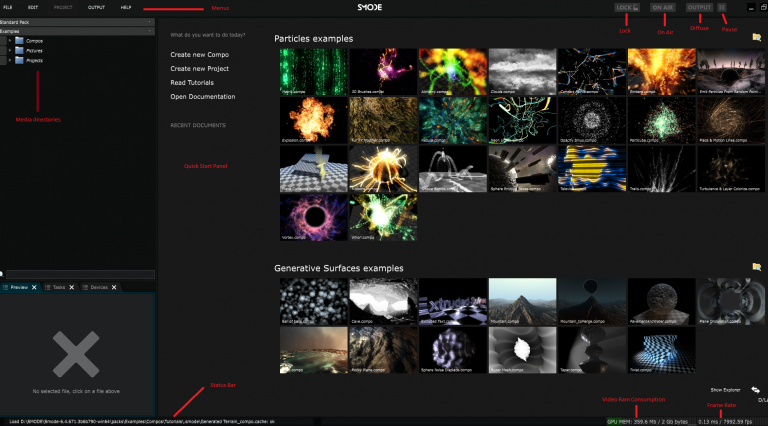
Task: Open the File menu
Action: [x=8, y=7]
